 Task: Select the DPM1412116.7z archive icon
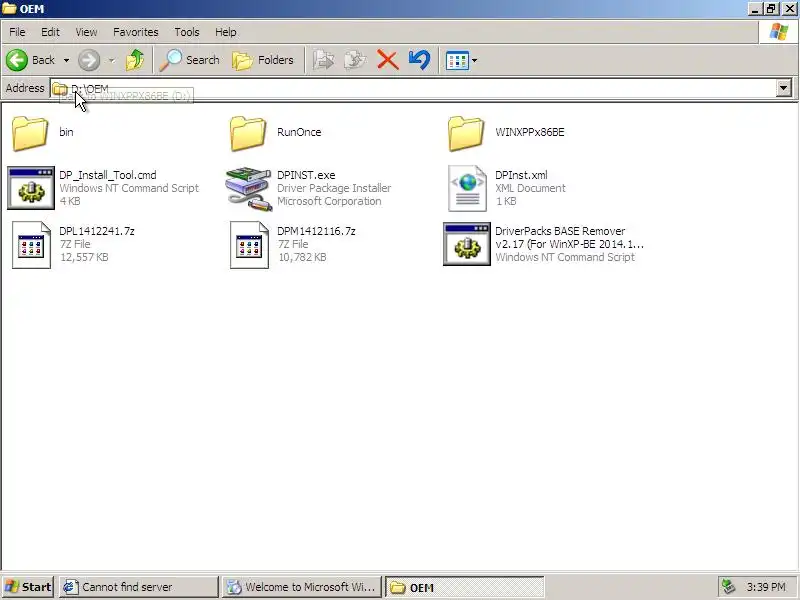[249, 245]
